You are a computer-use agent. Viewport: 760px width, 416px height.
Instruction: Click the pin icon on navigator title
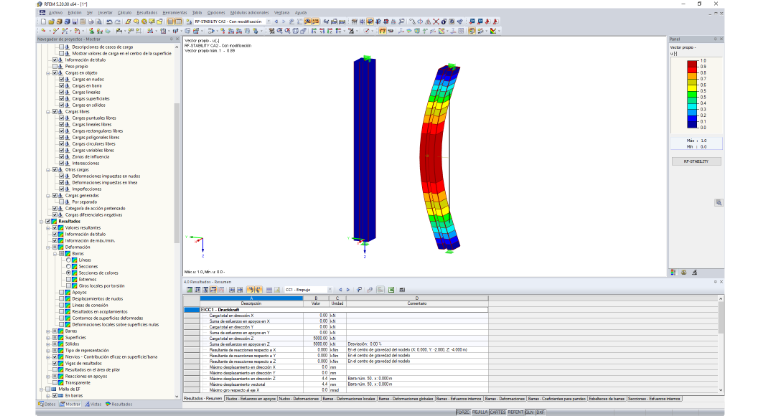pos(171,39)
